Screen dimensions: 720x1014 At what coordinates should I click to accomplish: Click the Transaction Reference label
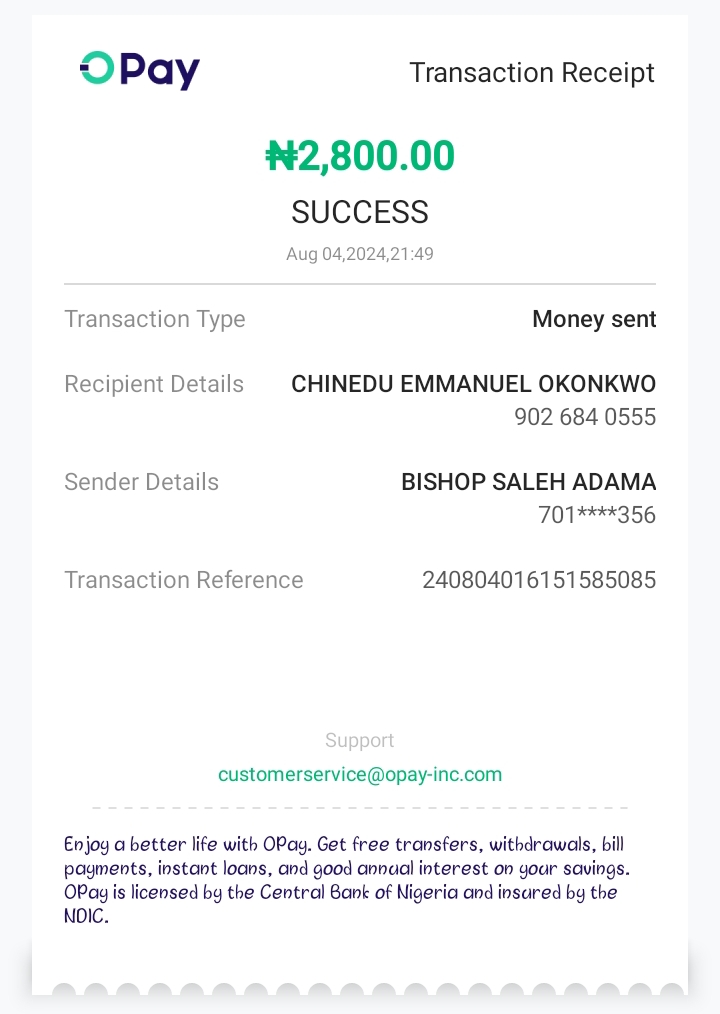pyautogui.click(x=184, y=580)
